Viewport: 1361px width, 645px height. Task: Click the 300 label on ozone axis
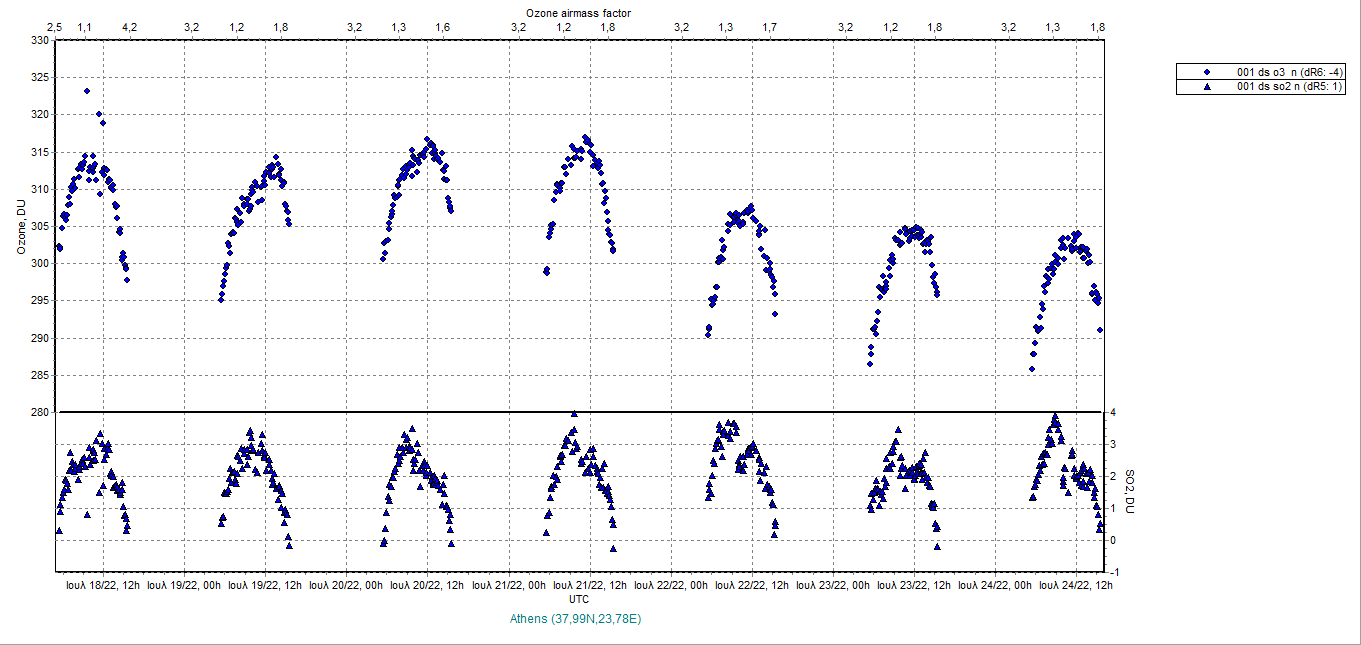(x=40, y=264)
